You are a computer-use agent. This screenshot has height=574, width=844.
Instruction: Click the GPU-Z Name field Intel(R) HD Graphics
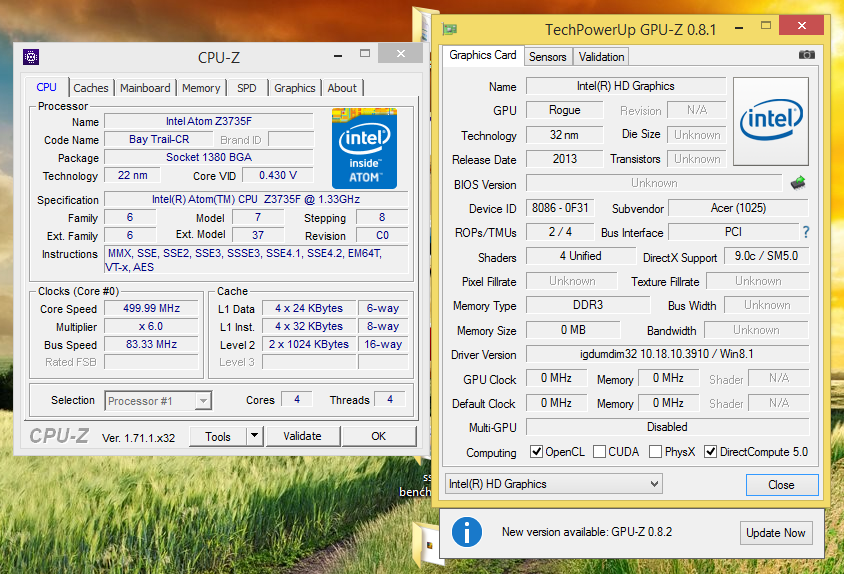tap(626, 86)
